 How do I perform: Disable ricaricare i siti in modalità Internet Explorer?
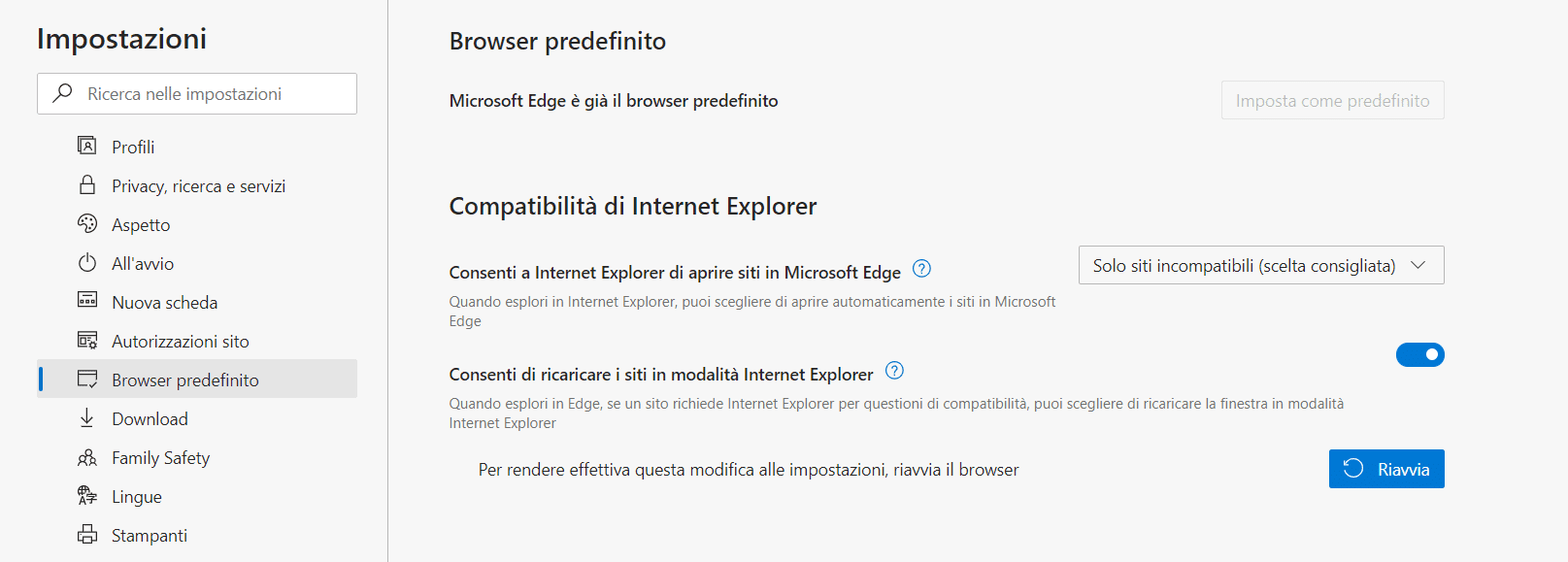(x=1419, y=354)
